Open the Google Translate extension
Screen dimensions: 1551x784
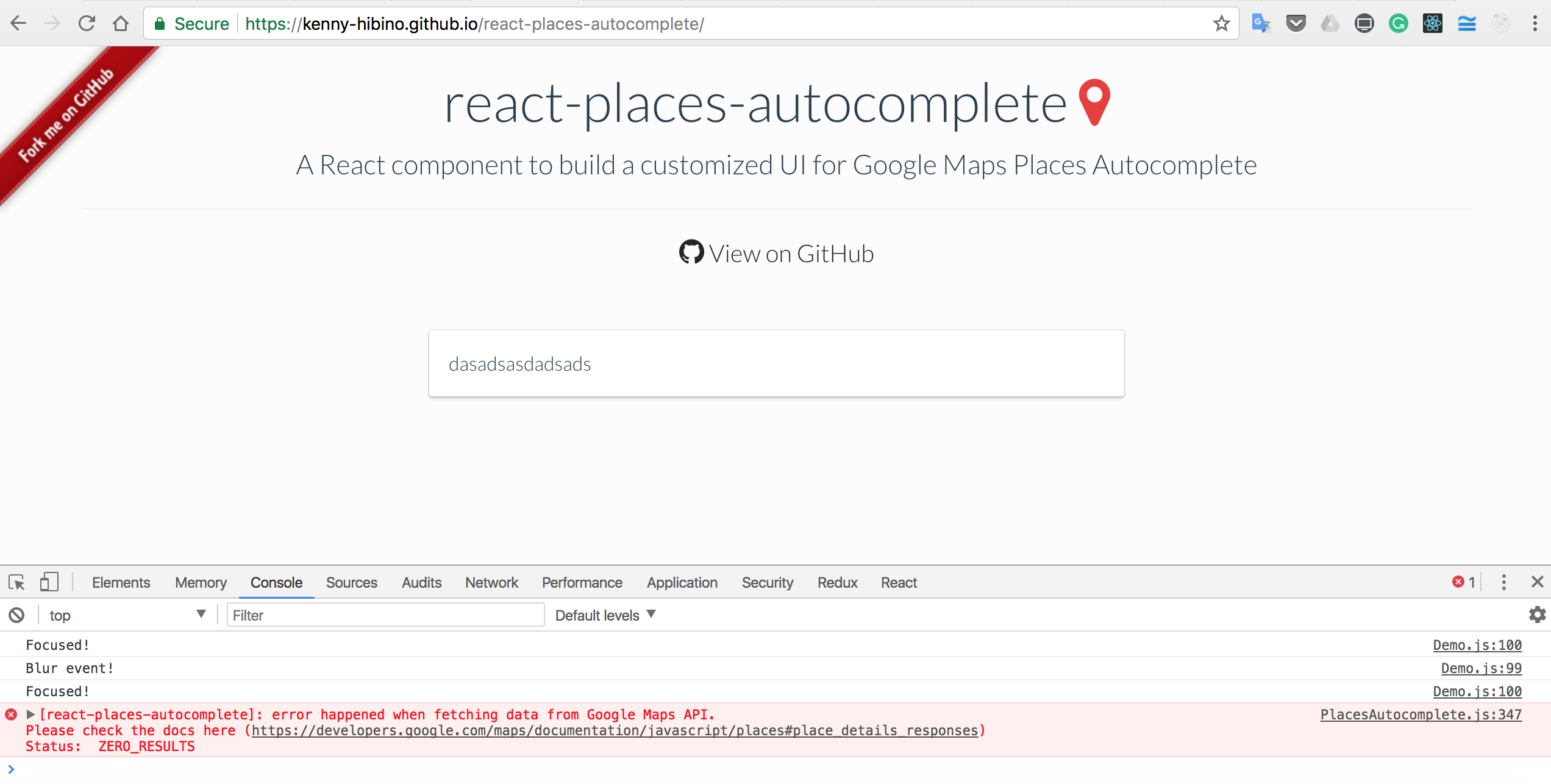click(x=1260, y=23)
